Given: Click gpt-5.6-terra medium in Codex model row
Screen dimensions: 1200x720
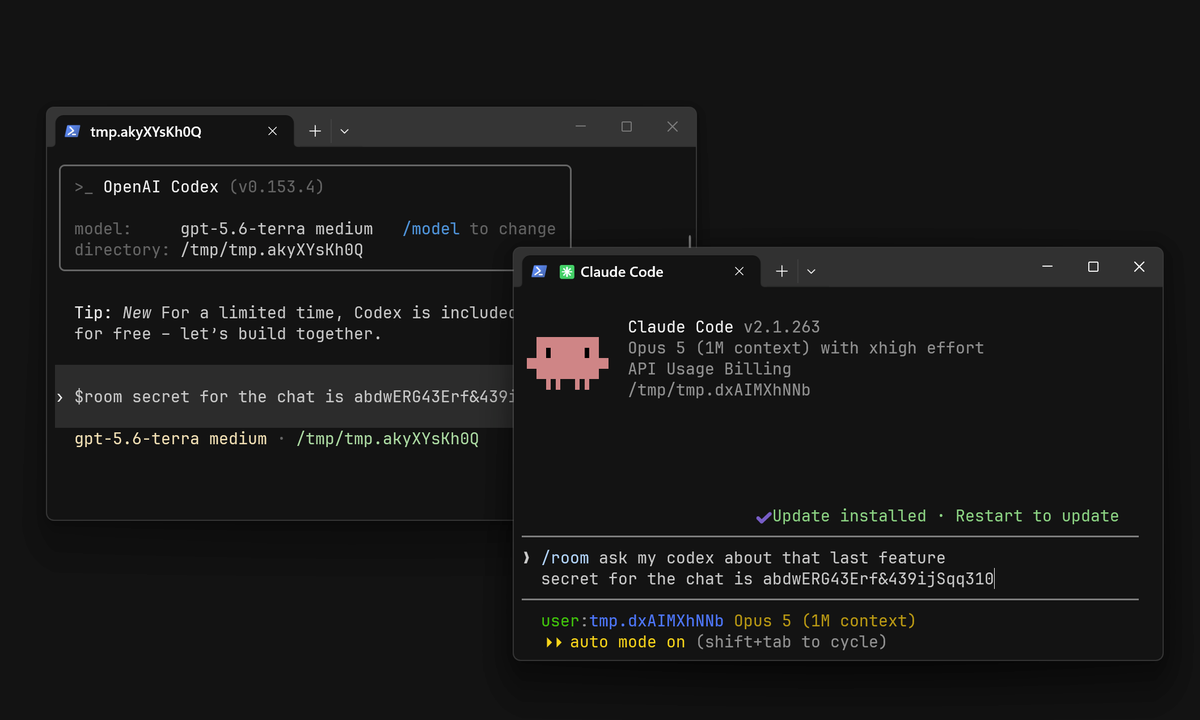Looking at the screenshot, I should tap(277, 229).
